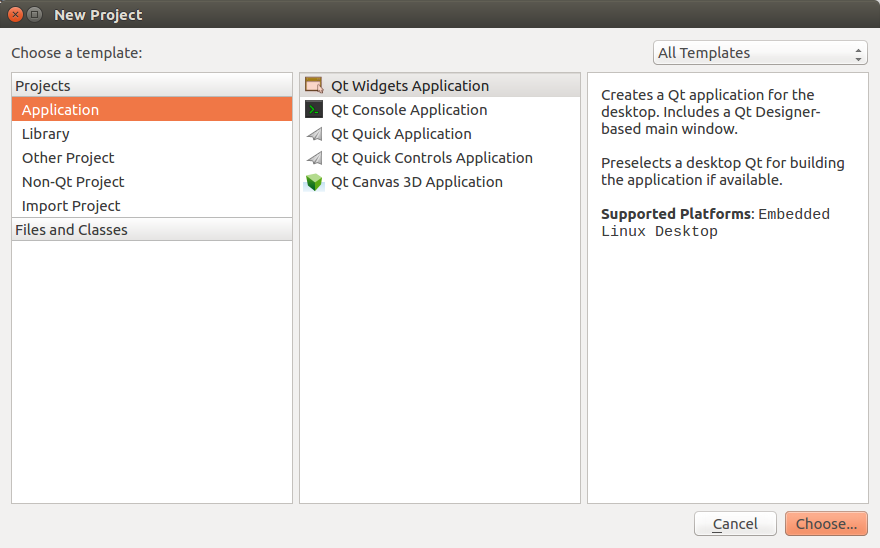
Task: Click the All Templates dropdown arrows
Action: click(x=859, y=53)
